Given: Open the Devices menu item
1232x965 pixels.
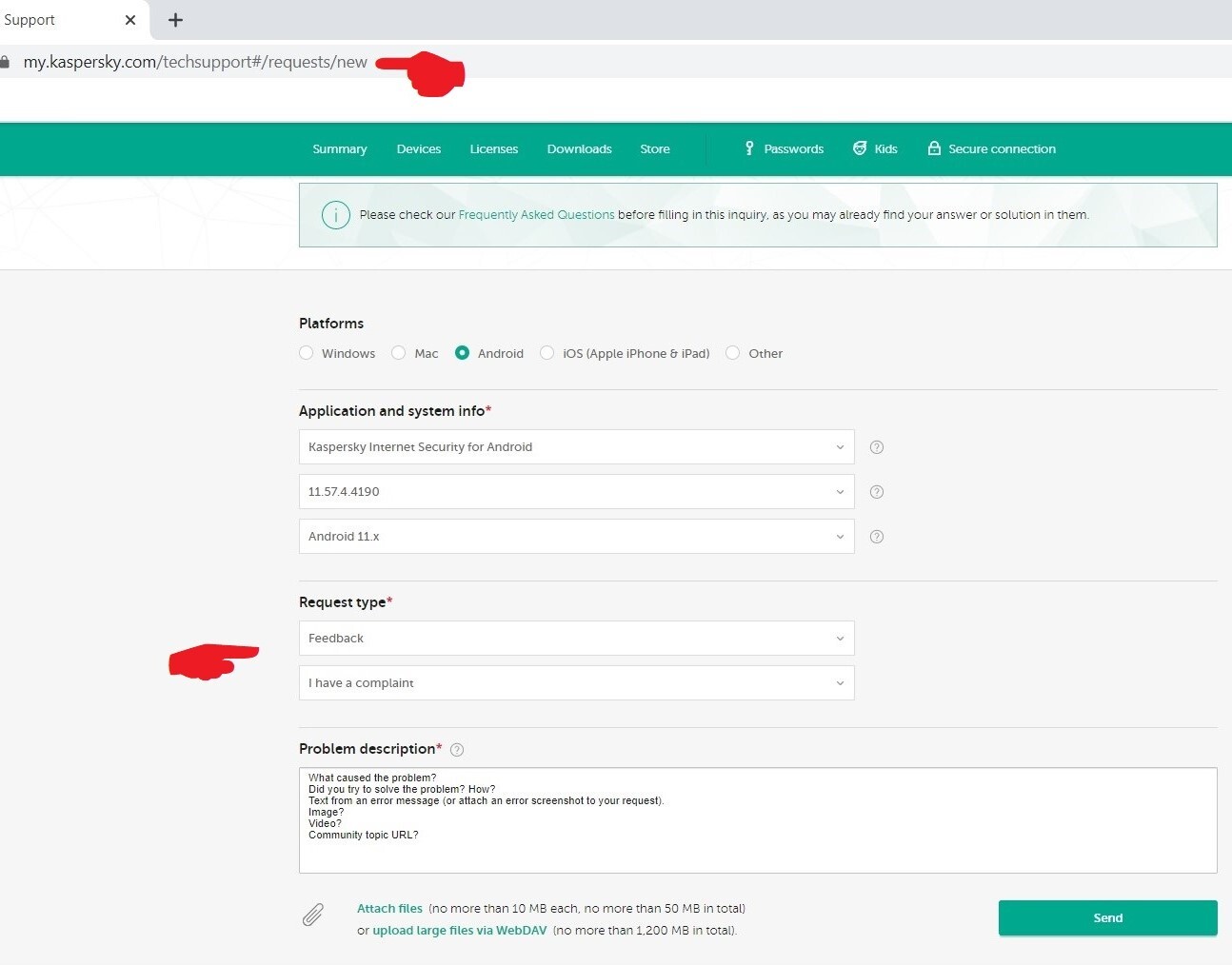Looking at the screenshot, I should coord(419,149).
